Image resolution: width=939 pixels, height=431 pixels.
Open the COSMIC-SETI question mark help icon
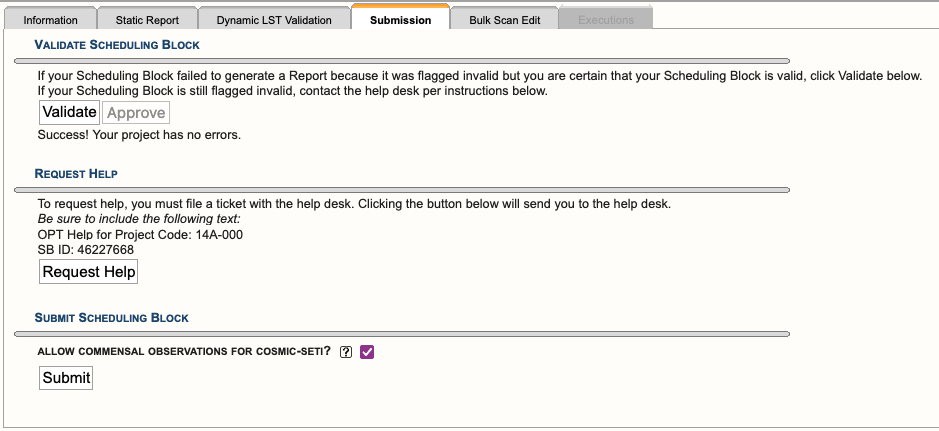(x=346, y=352)
